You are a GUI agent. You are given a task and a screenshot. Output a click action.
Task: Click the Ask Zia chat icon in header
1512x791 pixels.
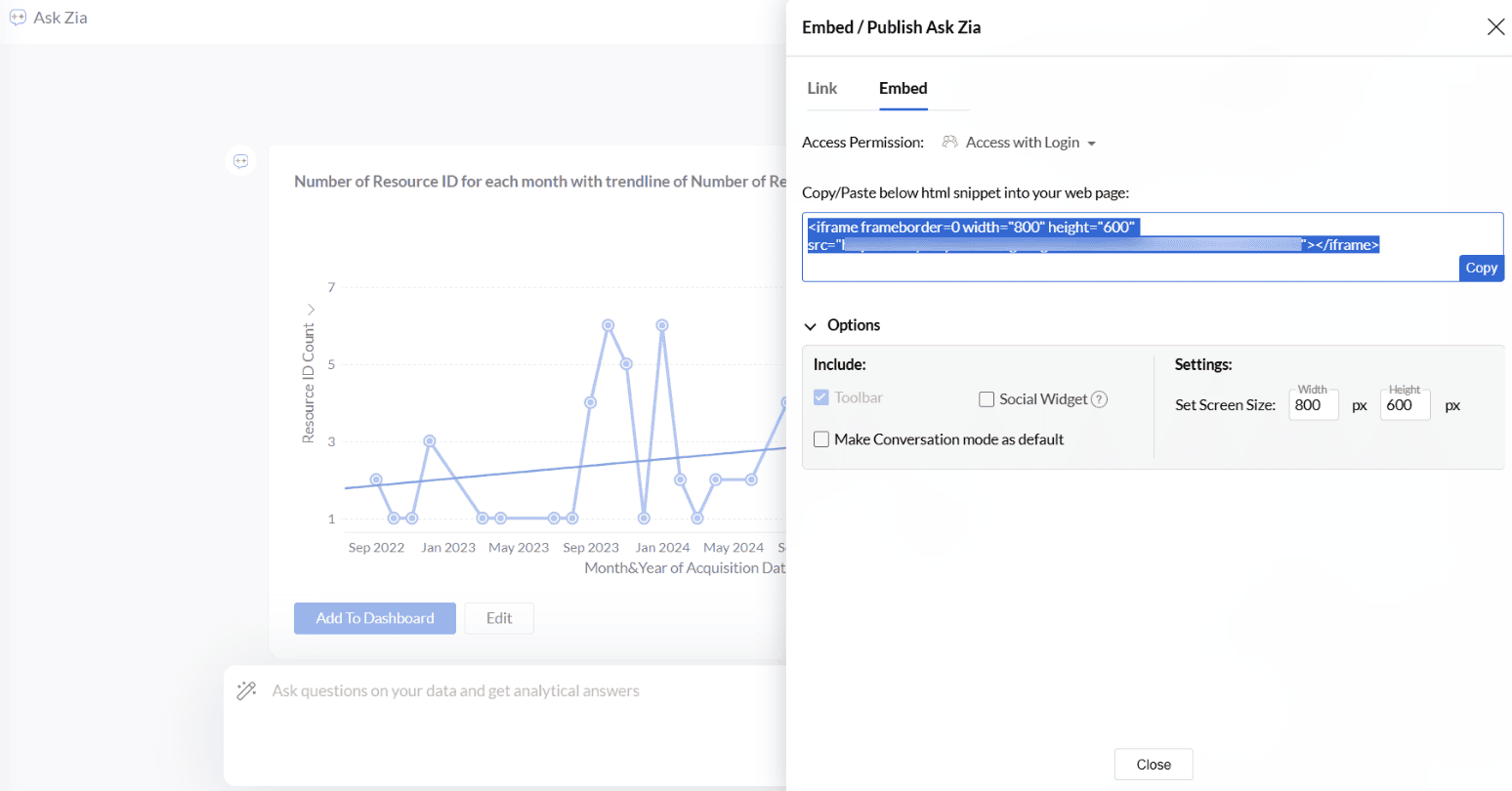coord(18,18)
